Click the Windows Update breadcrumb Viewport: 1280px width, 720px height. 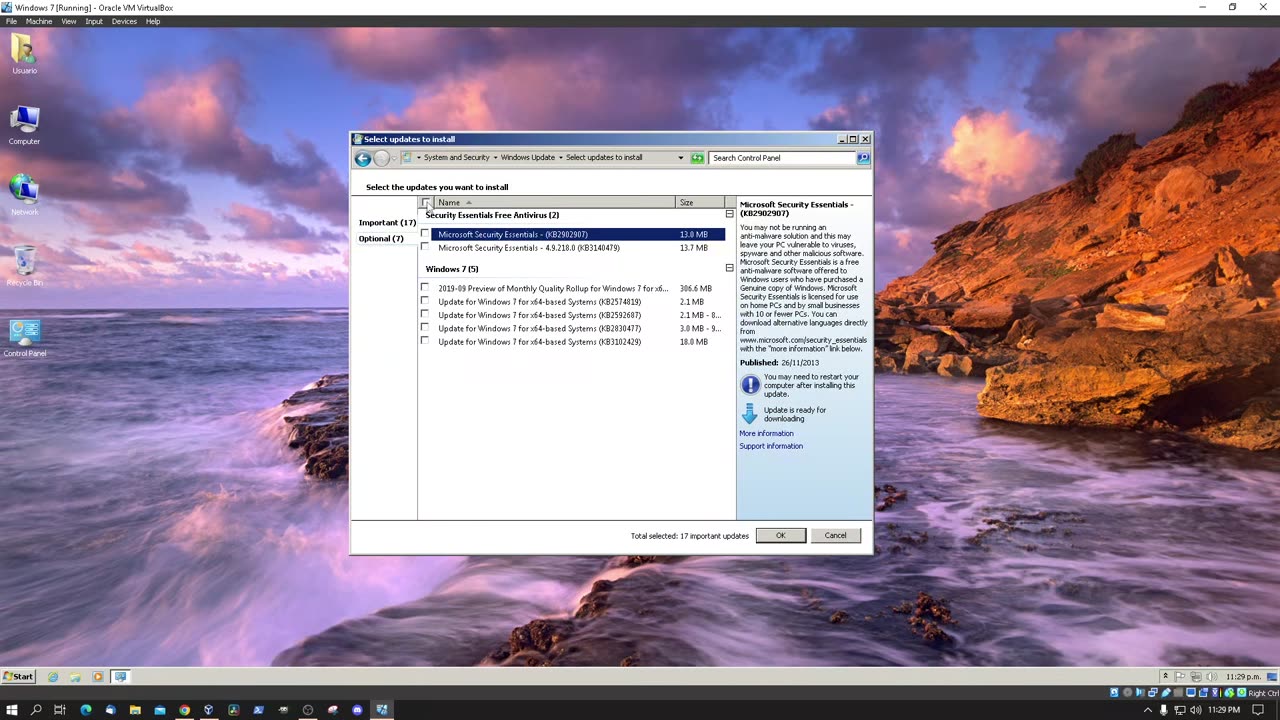(527, 158)
